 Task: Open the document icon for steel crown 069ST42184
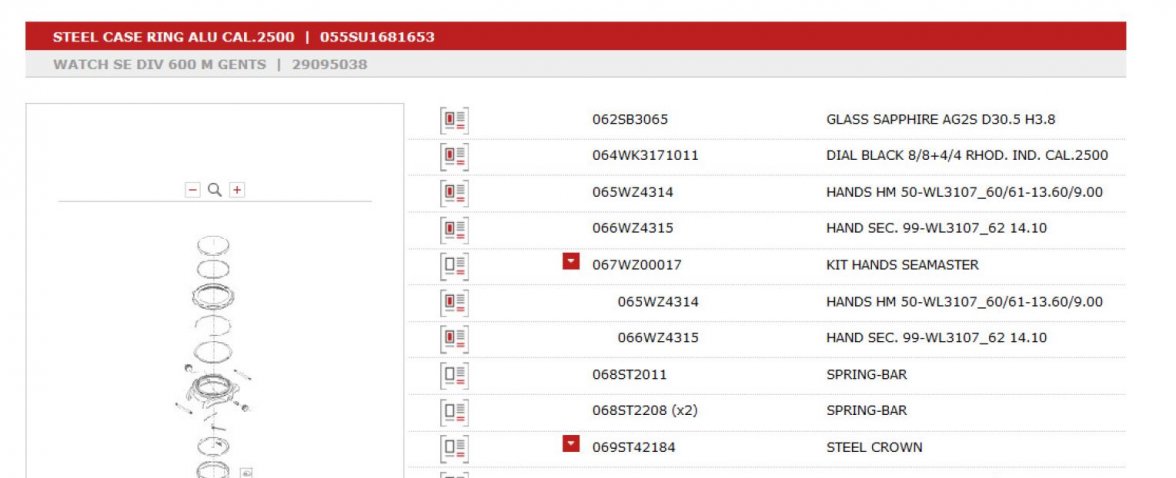coord(454,447)
